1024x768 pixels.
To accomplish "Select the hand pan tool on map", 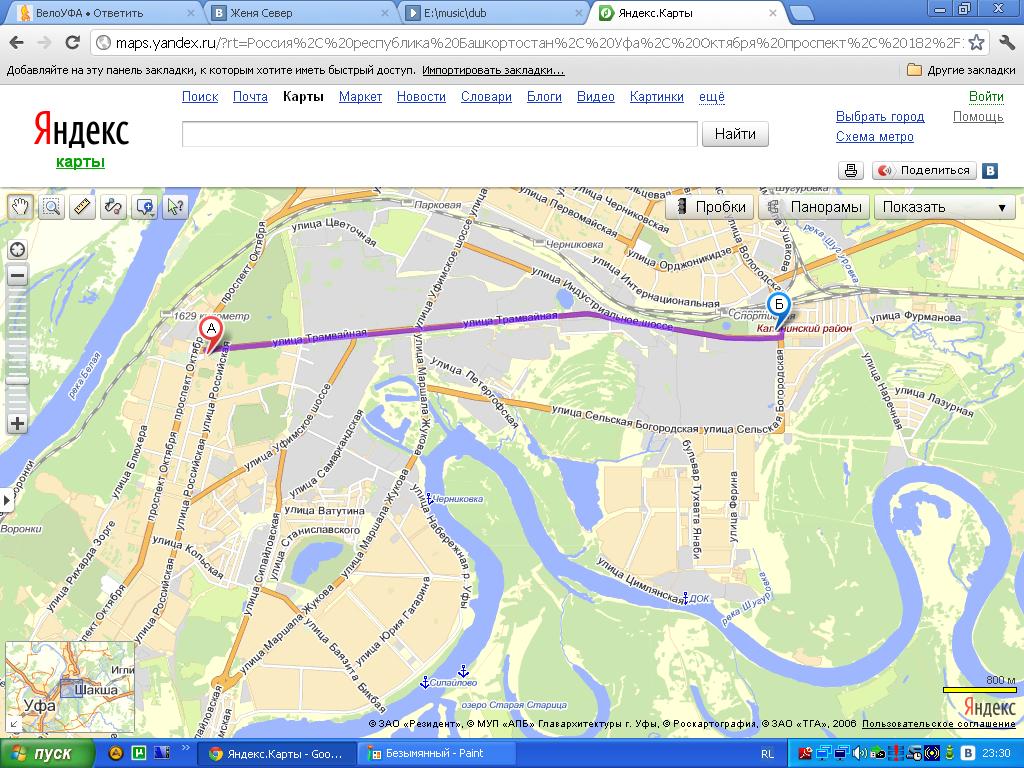I will [x=20, y=207].
